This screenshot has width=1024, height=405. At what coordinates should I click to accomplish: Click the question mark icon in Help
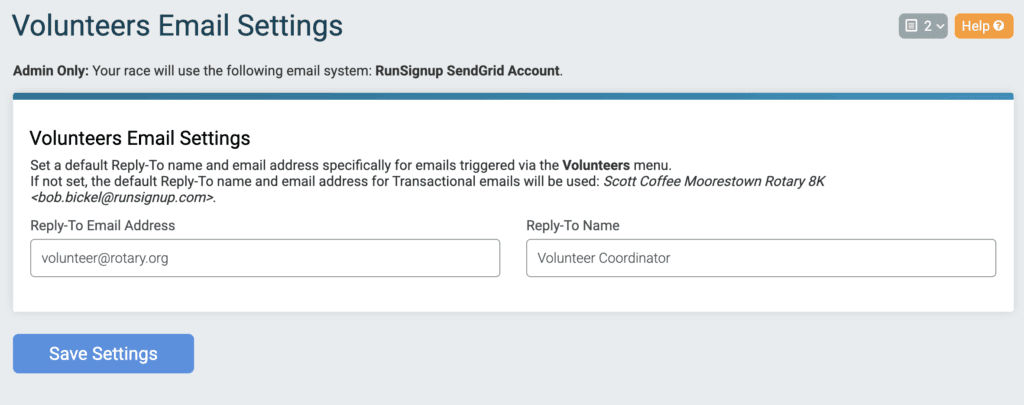pyautogui.click(x=999, y=26)
